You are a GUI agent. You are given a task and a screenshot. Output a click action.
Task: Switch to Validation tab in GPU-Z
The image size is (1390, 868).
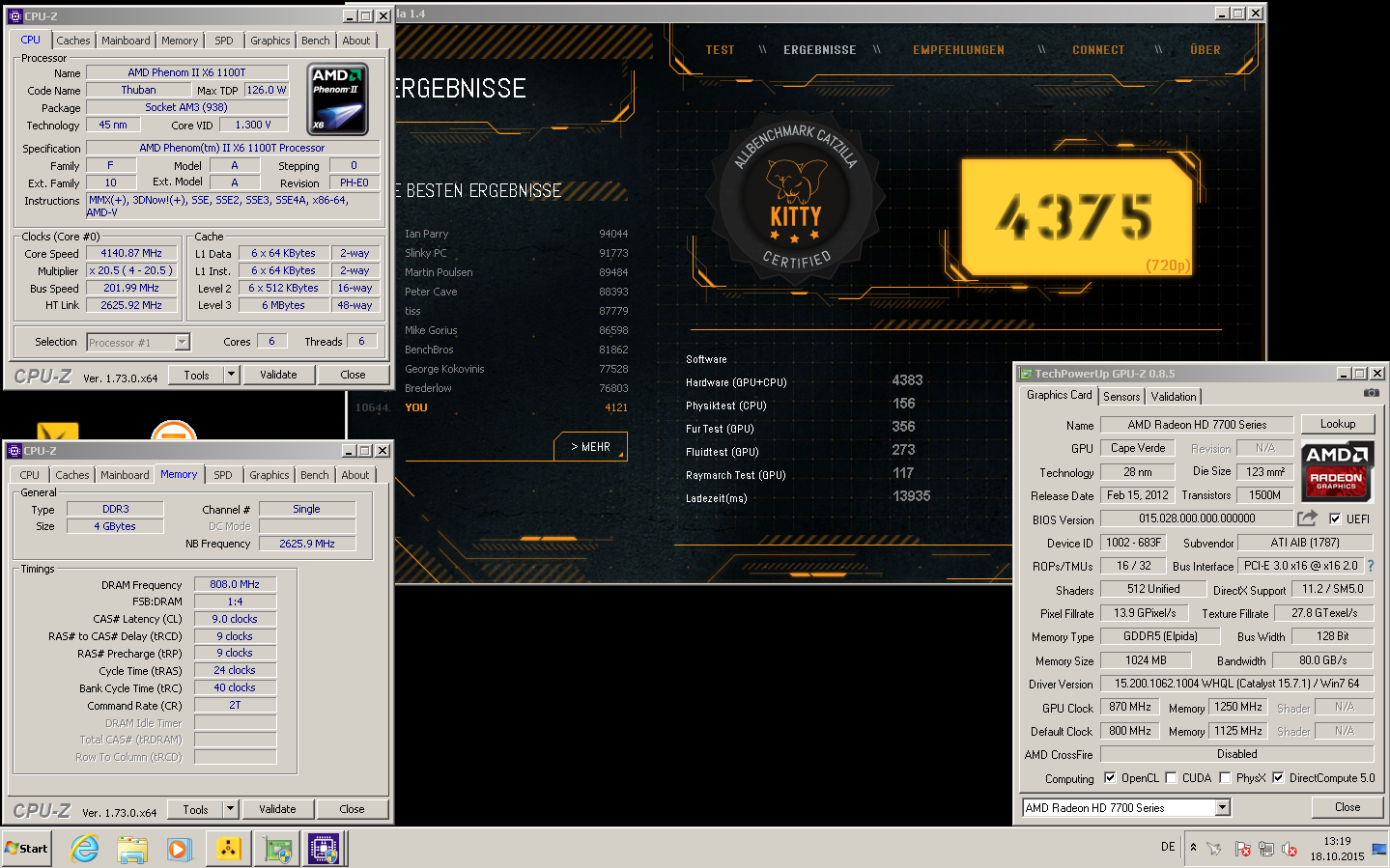coord(1174,397)
